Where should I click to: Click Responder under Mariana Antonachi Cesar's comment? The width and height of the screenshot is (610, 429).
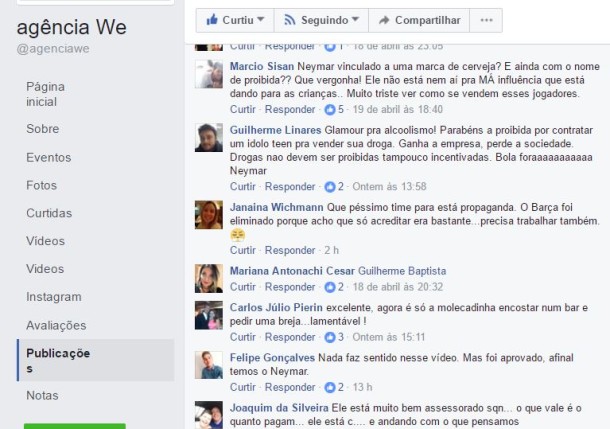pos(290,287)
